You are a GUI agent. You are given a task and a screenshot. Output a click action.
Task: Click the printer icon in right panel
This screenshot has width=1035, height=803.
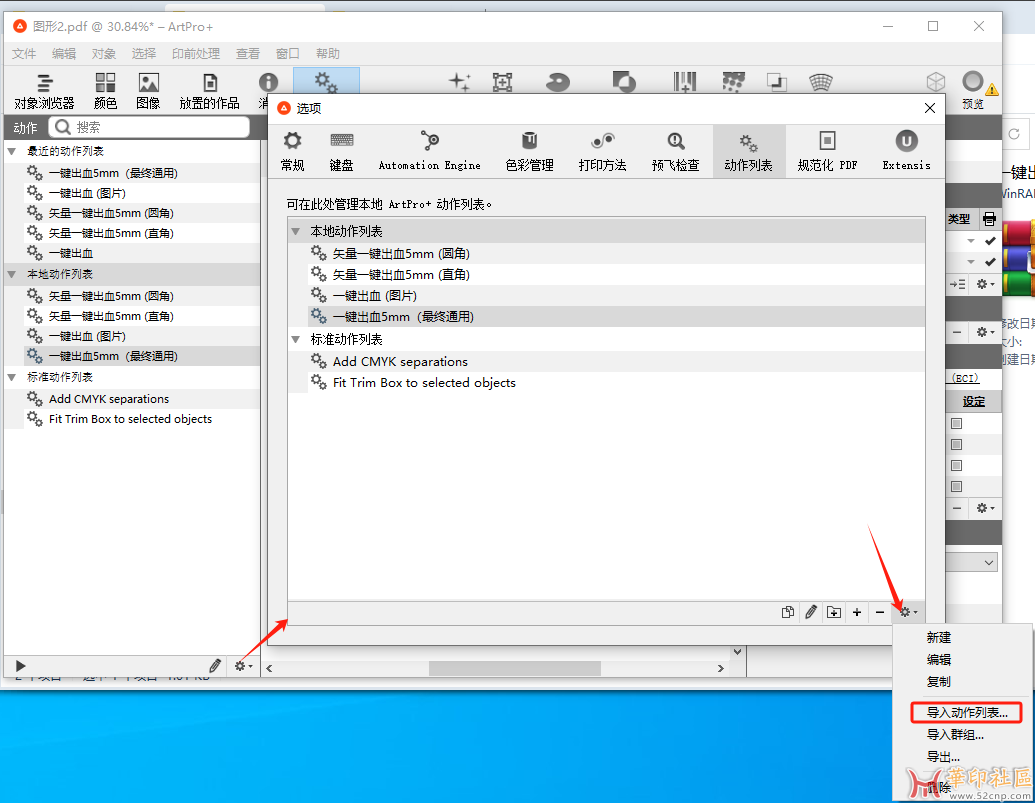coord(989,219)
